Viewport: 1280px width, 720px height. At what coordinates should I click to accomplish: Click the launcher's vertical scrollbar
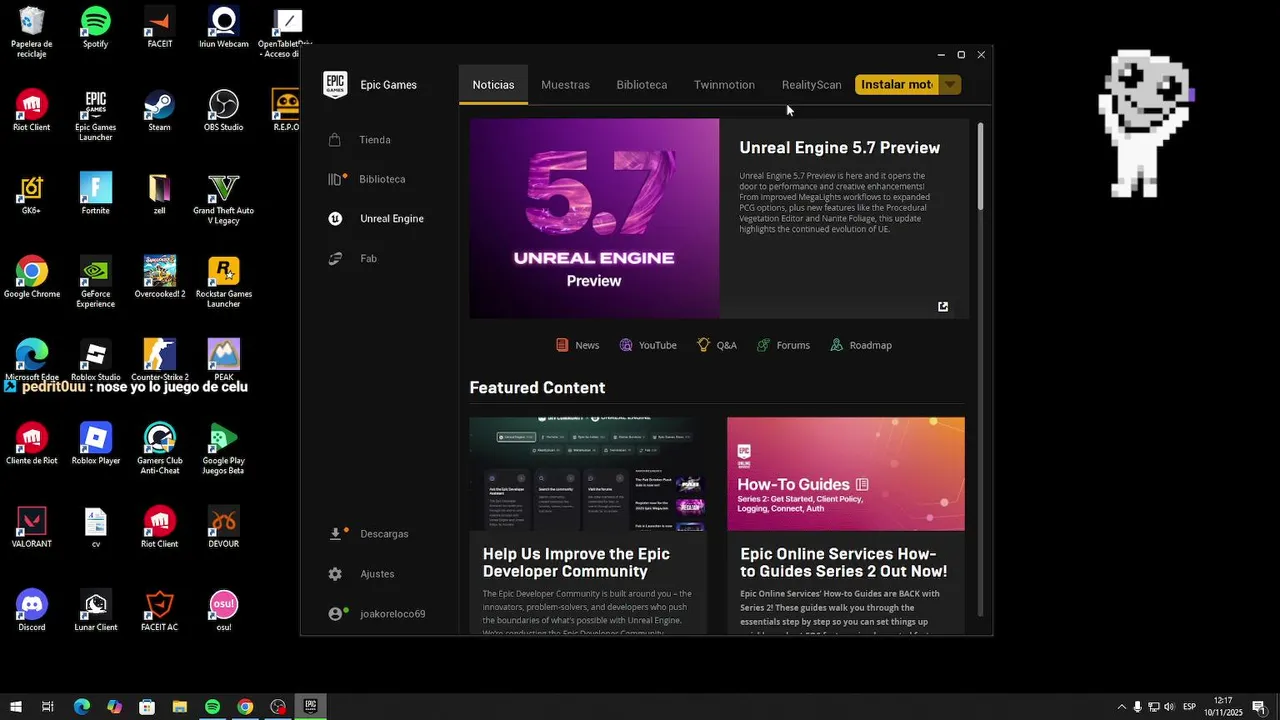coord(980,166)
